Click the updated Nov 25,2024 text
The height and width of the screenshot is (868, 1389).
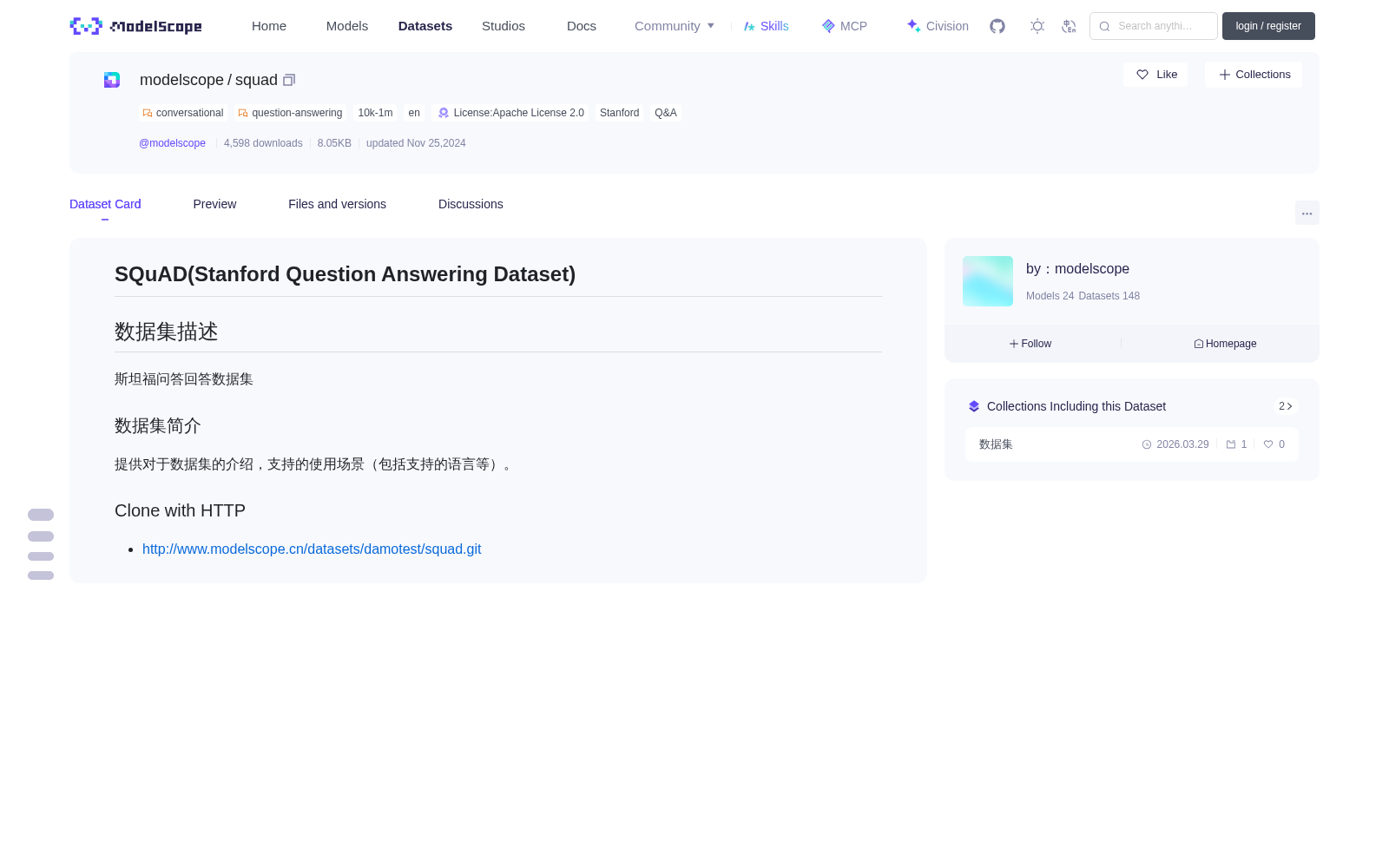[x=416, y=143]
